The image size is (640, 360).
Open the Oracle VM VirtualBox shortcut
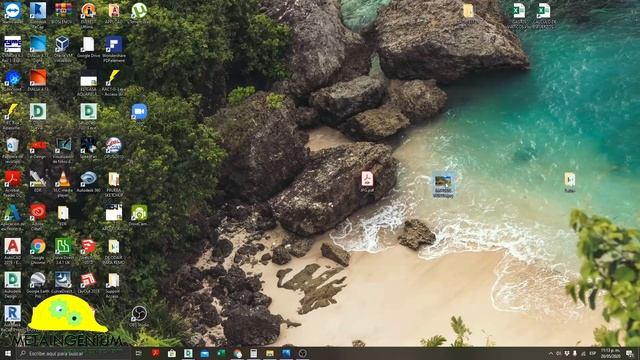(62, 44)
